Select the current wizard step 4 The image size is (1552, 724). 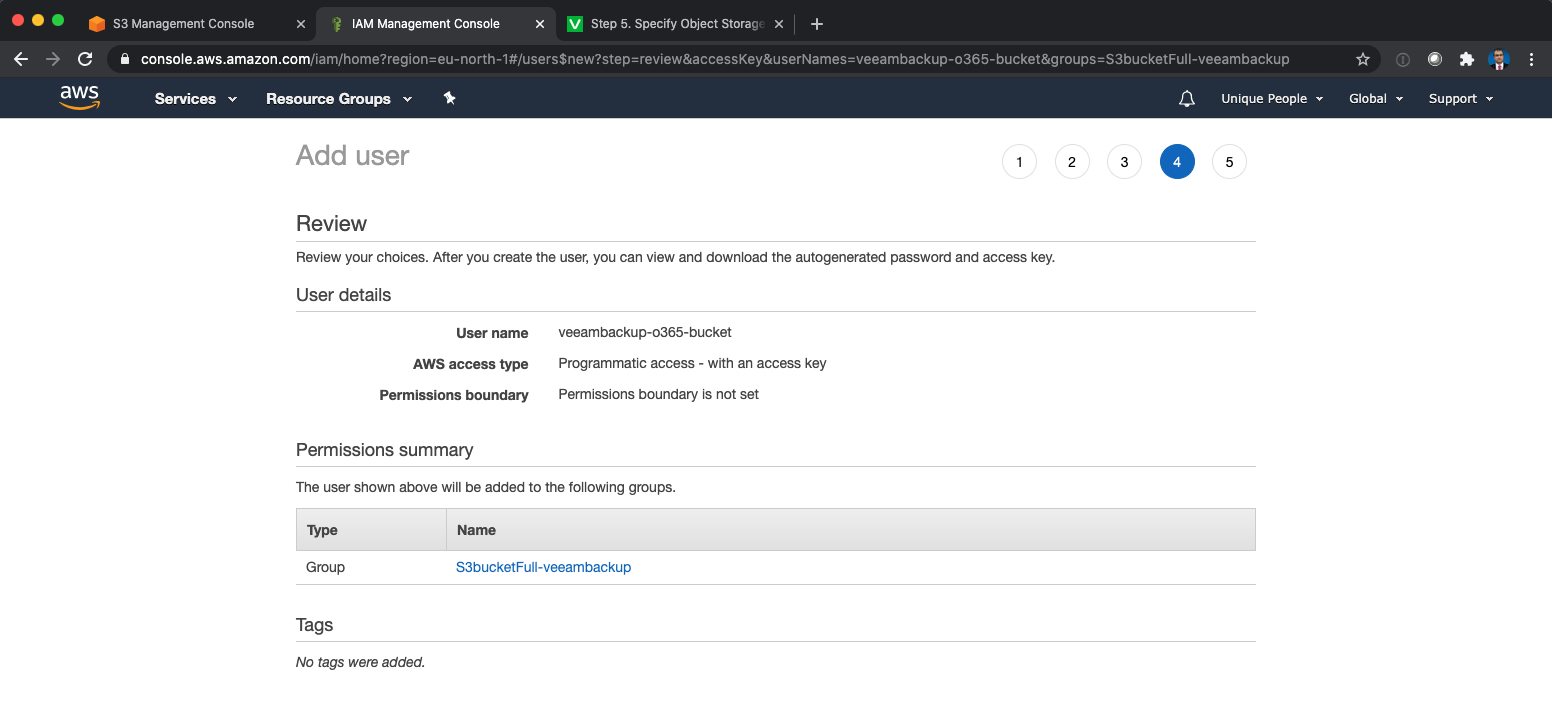(x=1177, y=162)
